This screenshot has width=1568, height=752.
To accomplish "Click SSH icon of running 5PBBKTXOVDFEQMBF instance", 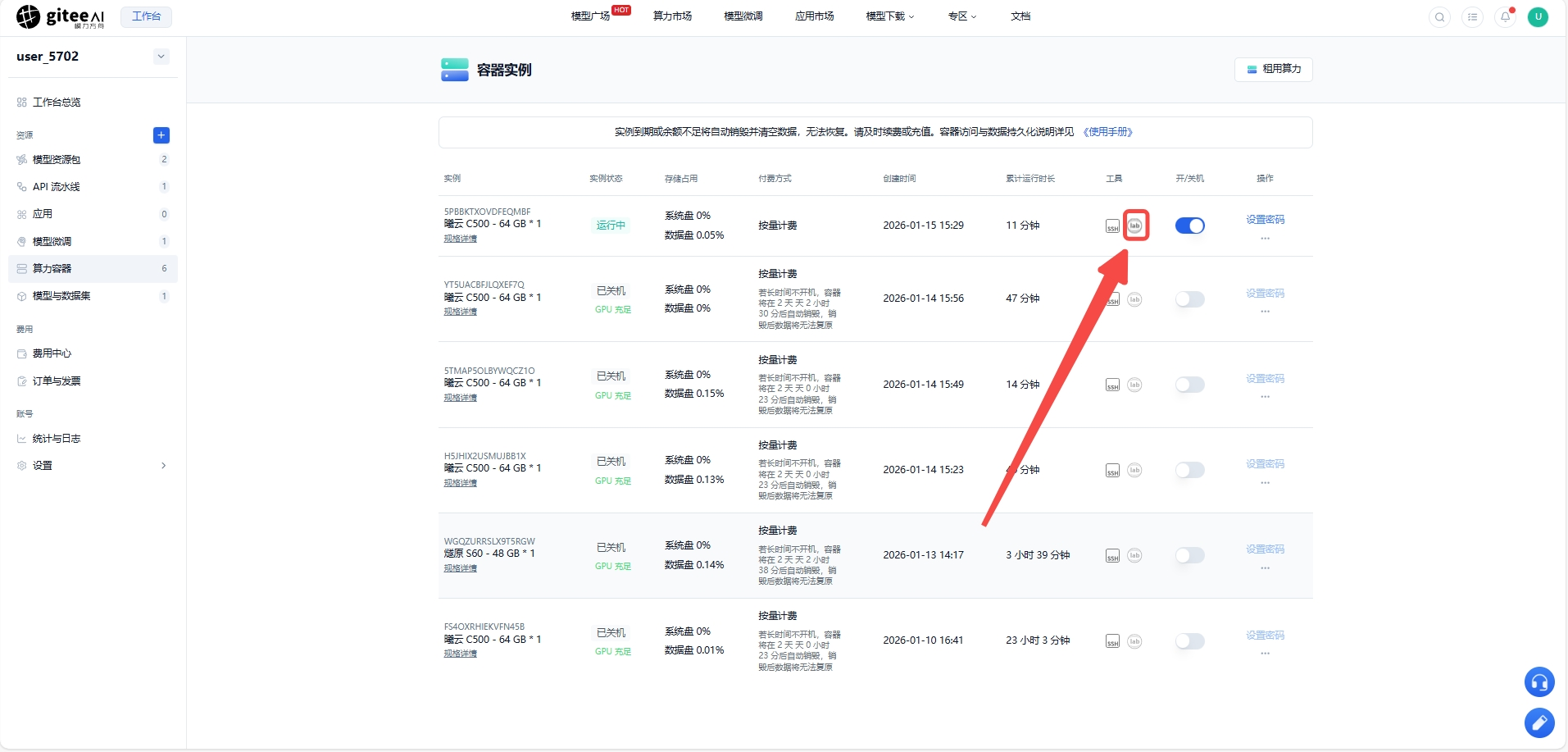I will click(x=1112, y=226).
